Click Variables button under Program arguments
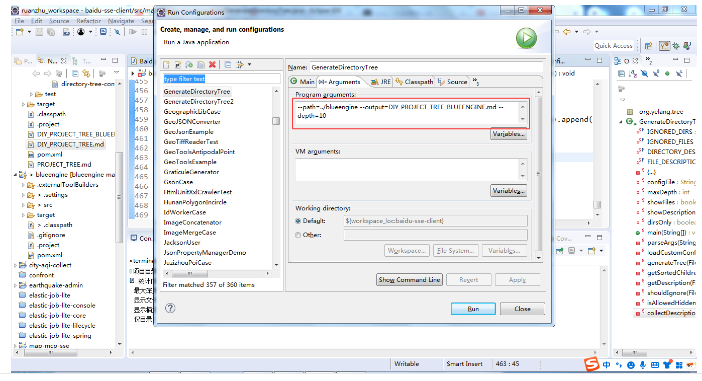This screenshot has height=381, width=702. (x=509, y=134)
